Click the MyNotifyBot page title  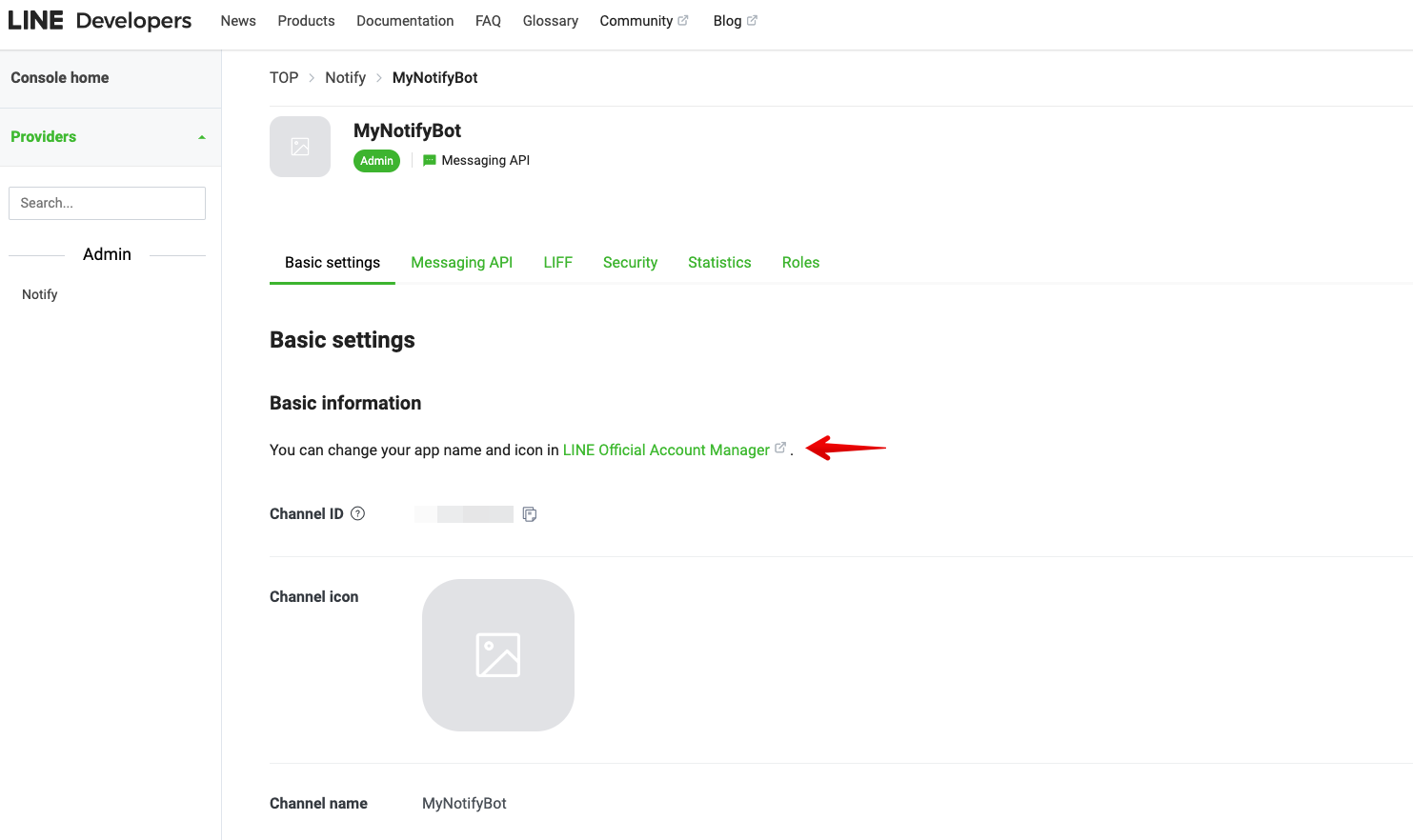click(407, 130)
